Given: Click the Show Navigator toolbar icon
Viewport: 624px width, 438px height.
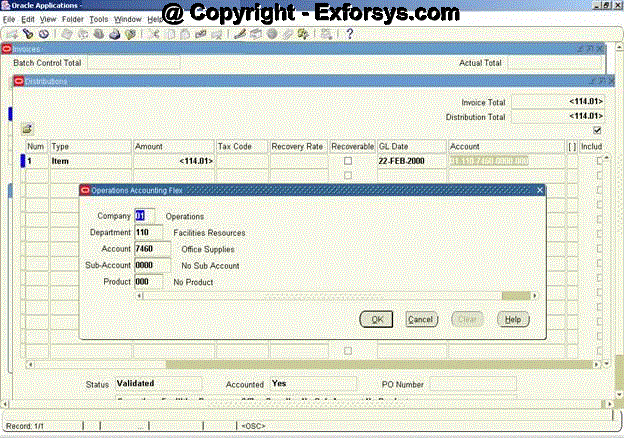Looking at the screenshot, I should pos(43,34).
